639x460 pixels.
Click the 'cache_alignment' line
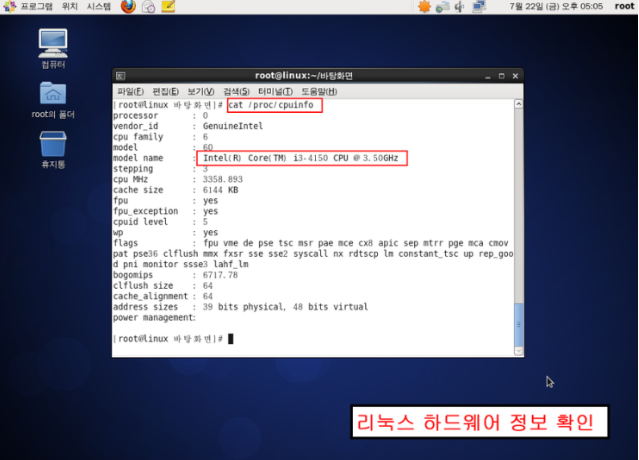click(x=163, y=296)
